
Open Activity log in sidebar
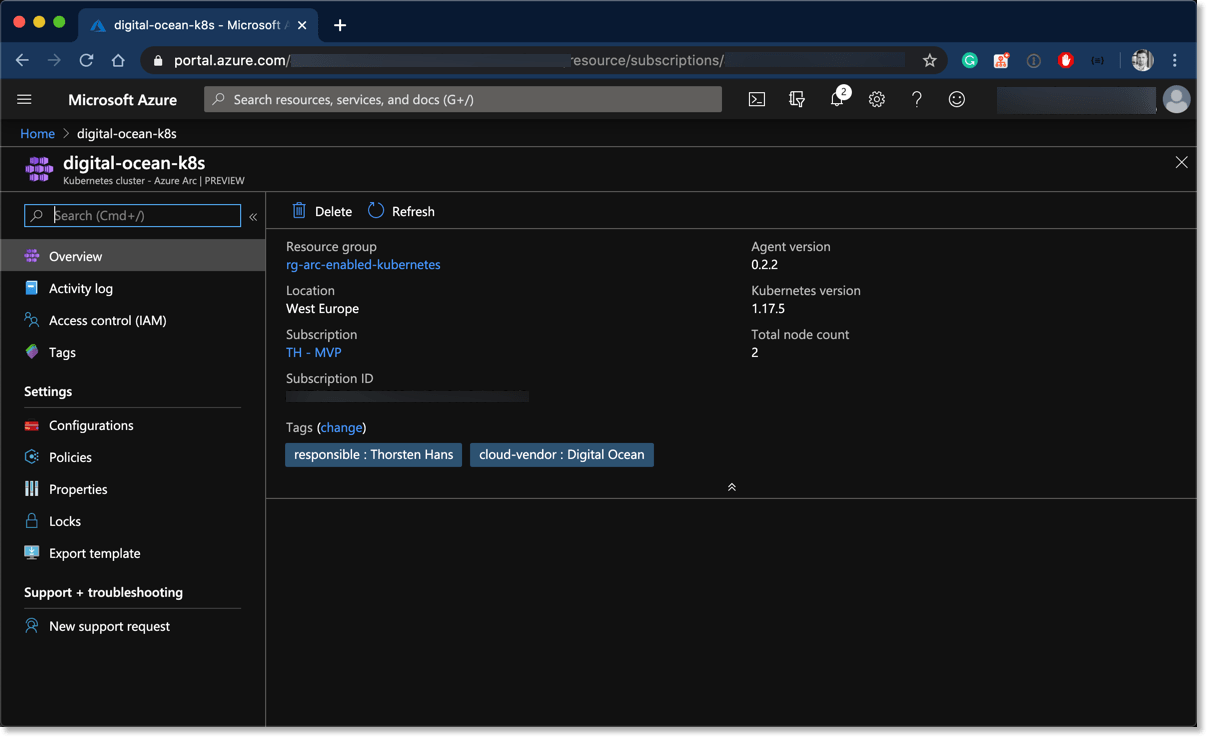point(80,288)
